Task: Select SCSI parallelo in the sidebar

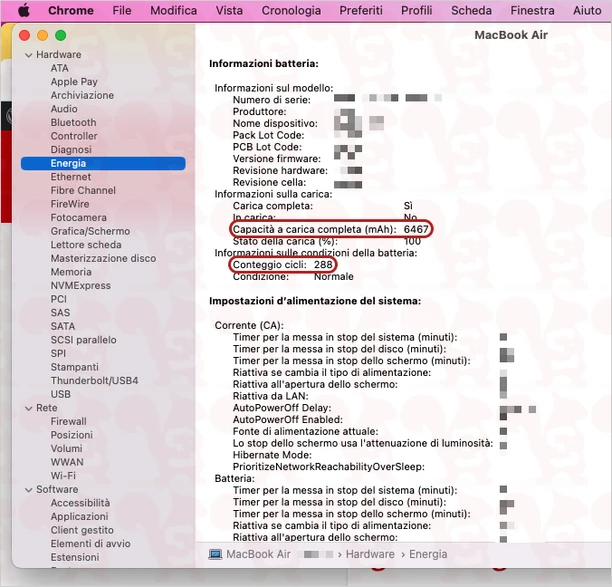Action: tap(84, 340)
